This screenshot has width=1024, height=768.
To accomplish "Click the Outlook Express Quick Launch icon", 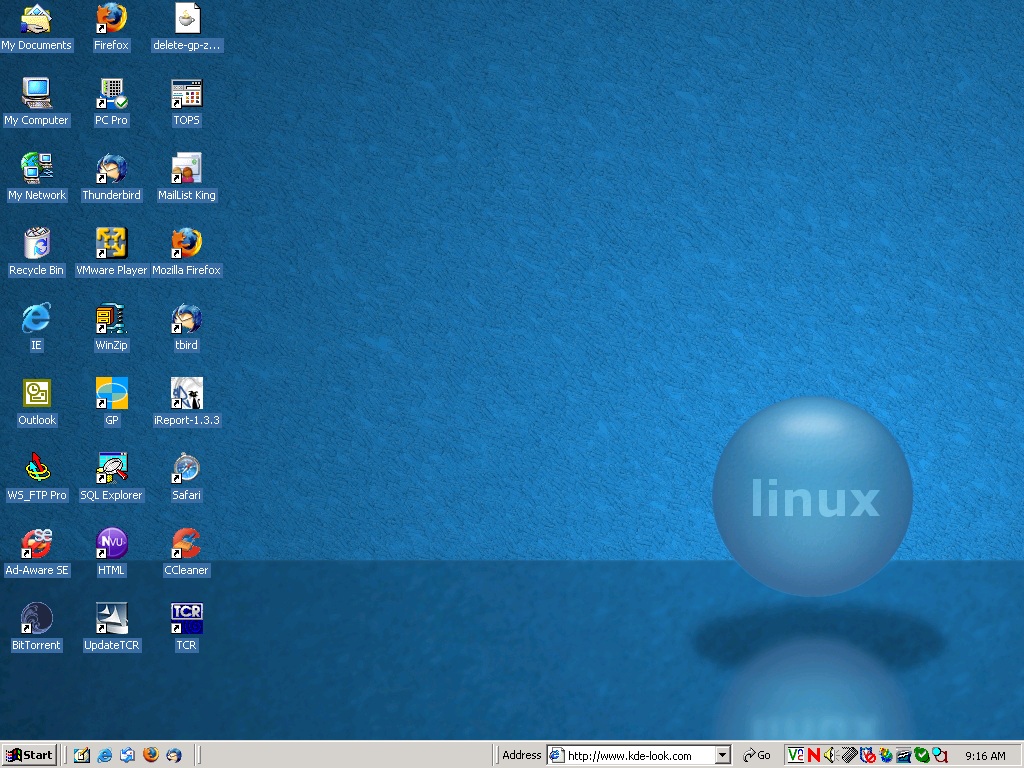I will click(x=127, y=756).
